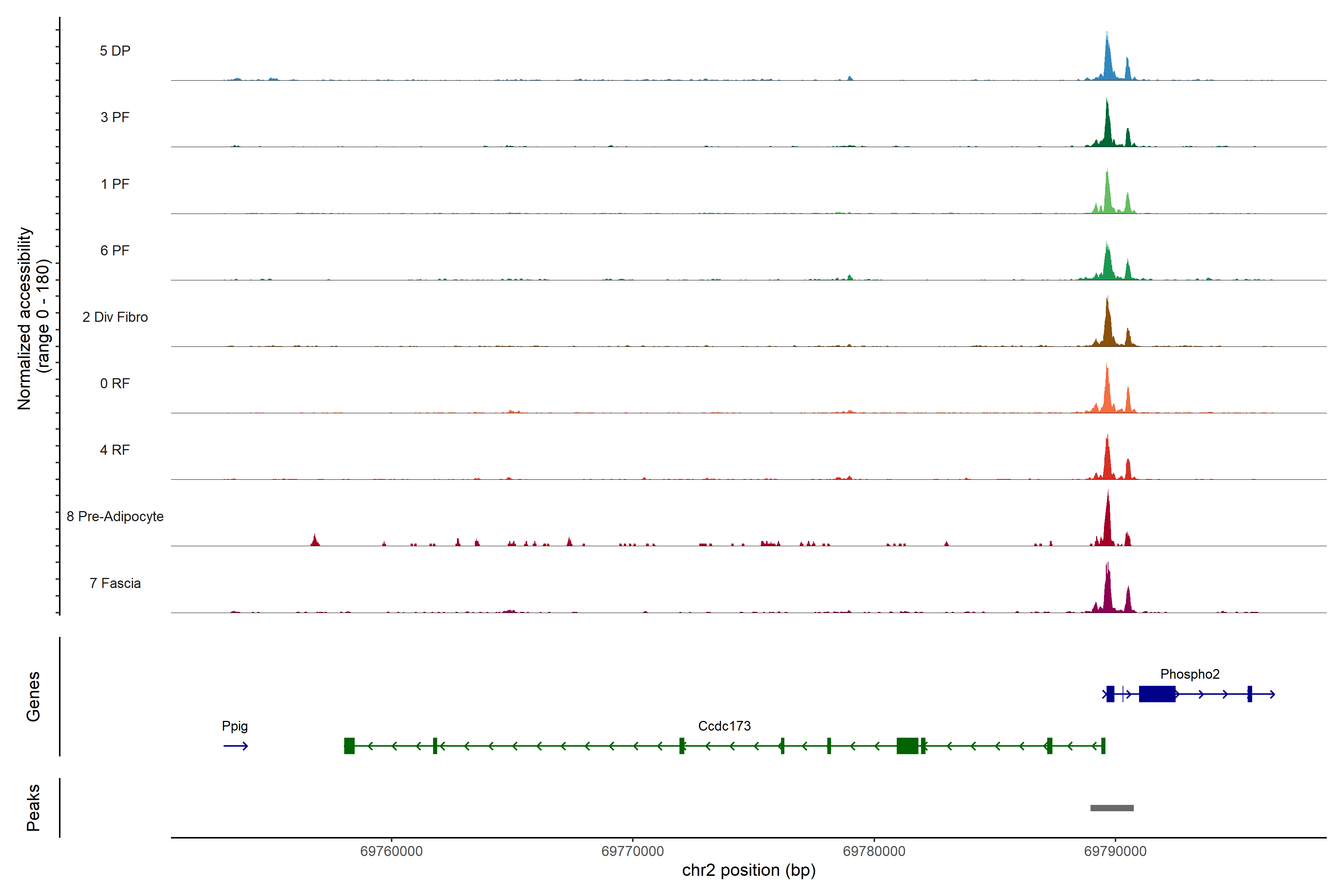Click the 69770000 axis tick label
Viewport: 1344px width, 896px height.
632,852
